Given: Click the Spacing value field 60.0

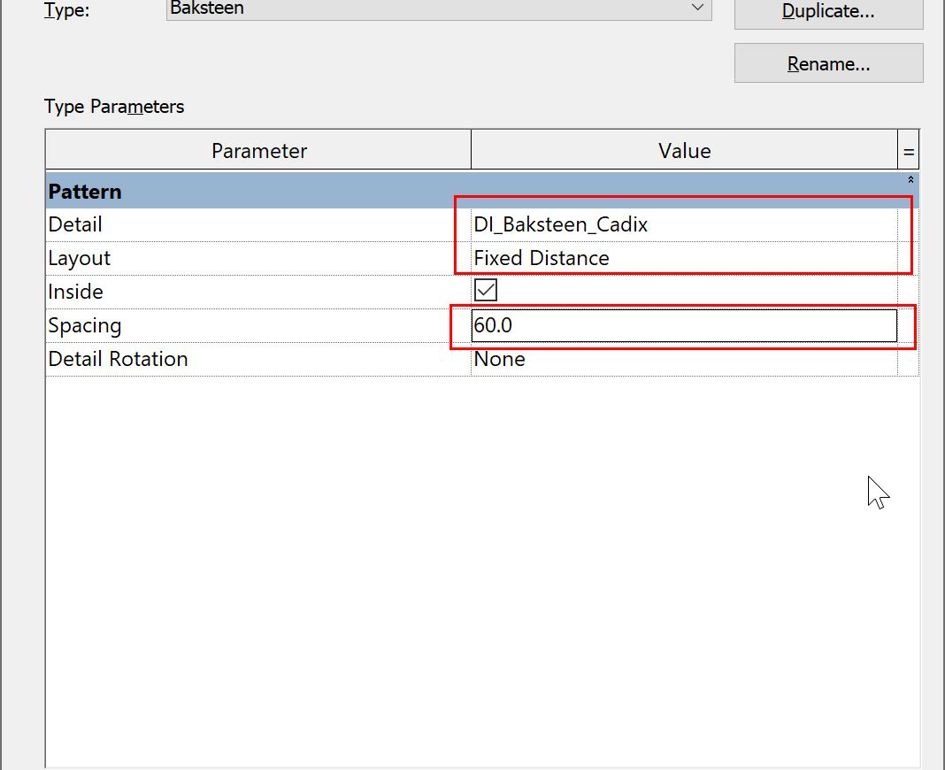Looking at the screenshot, I should (684, 325).
